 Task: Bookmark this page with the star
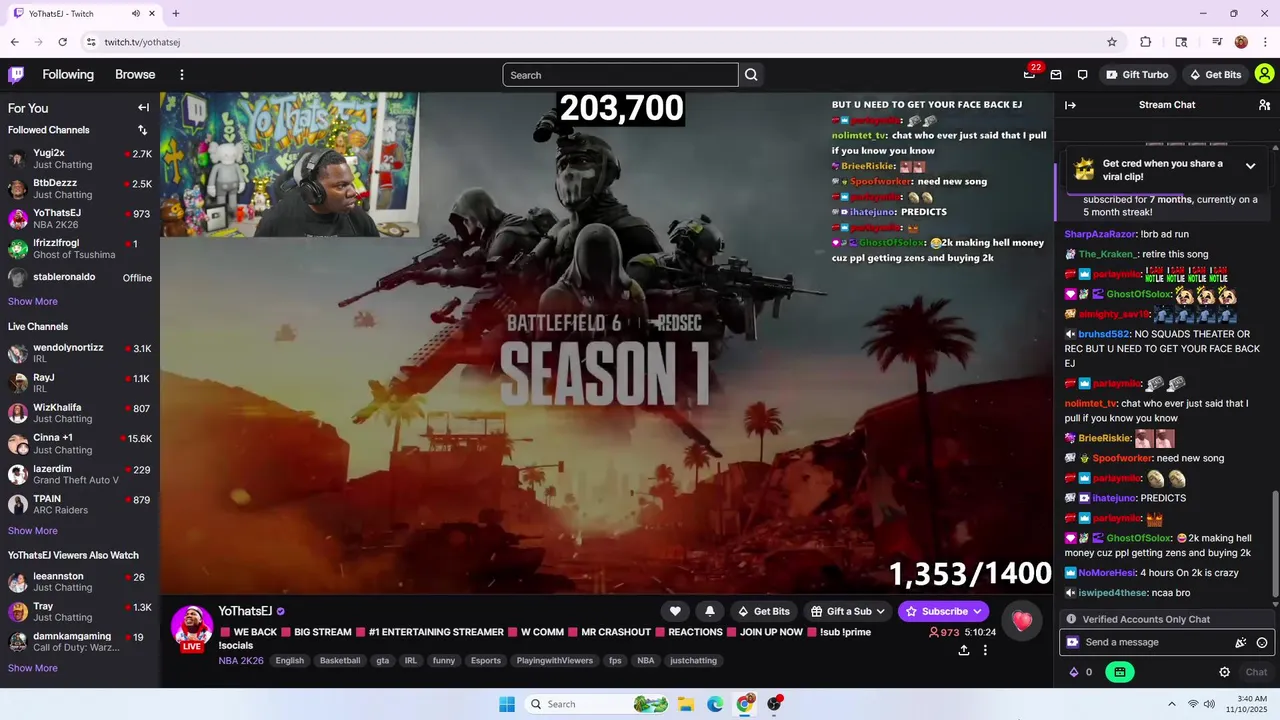(x=1111, y=42)
